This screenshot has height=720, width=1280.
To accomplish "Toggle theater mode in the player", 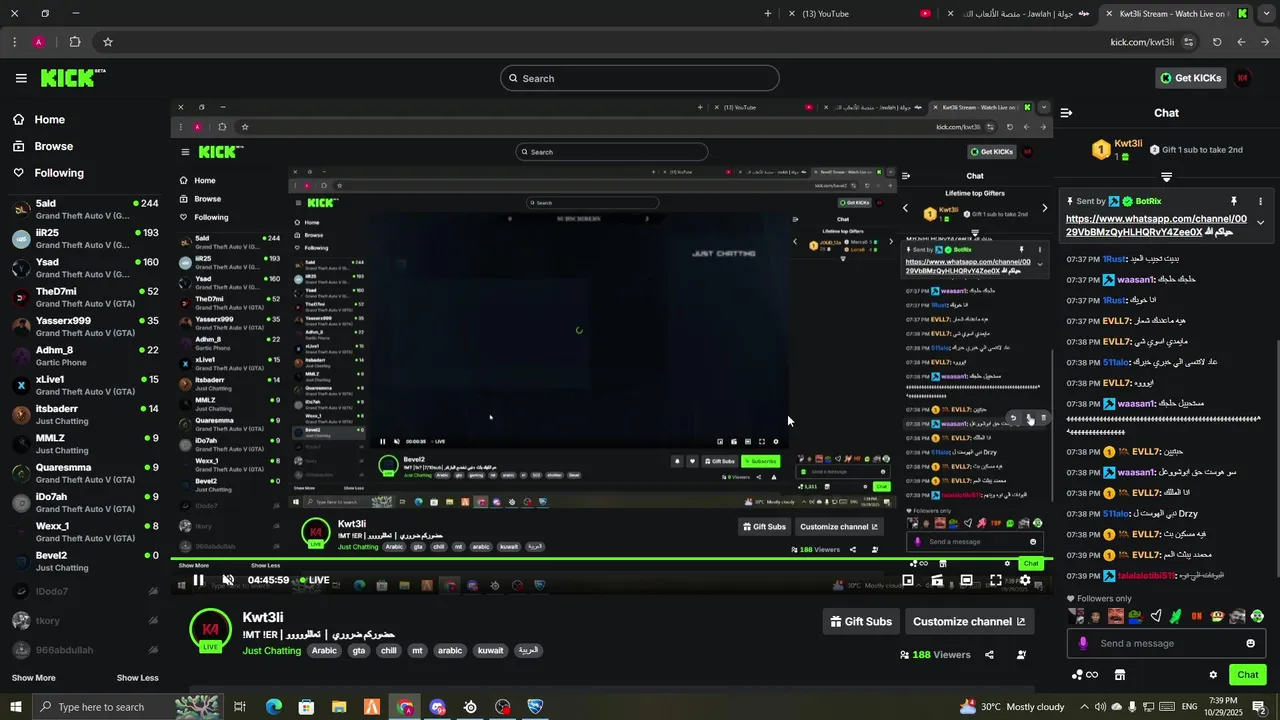I will point(966,580).
